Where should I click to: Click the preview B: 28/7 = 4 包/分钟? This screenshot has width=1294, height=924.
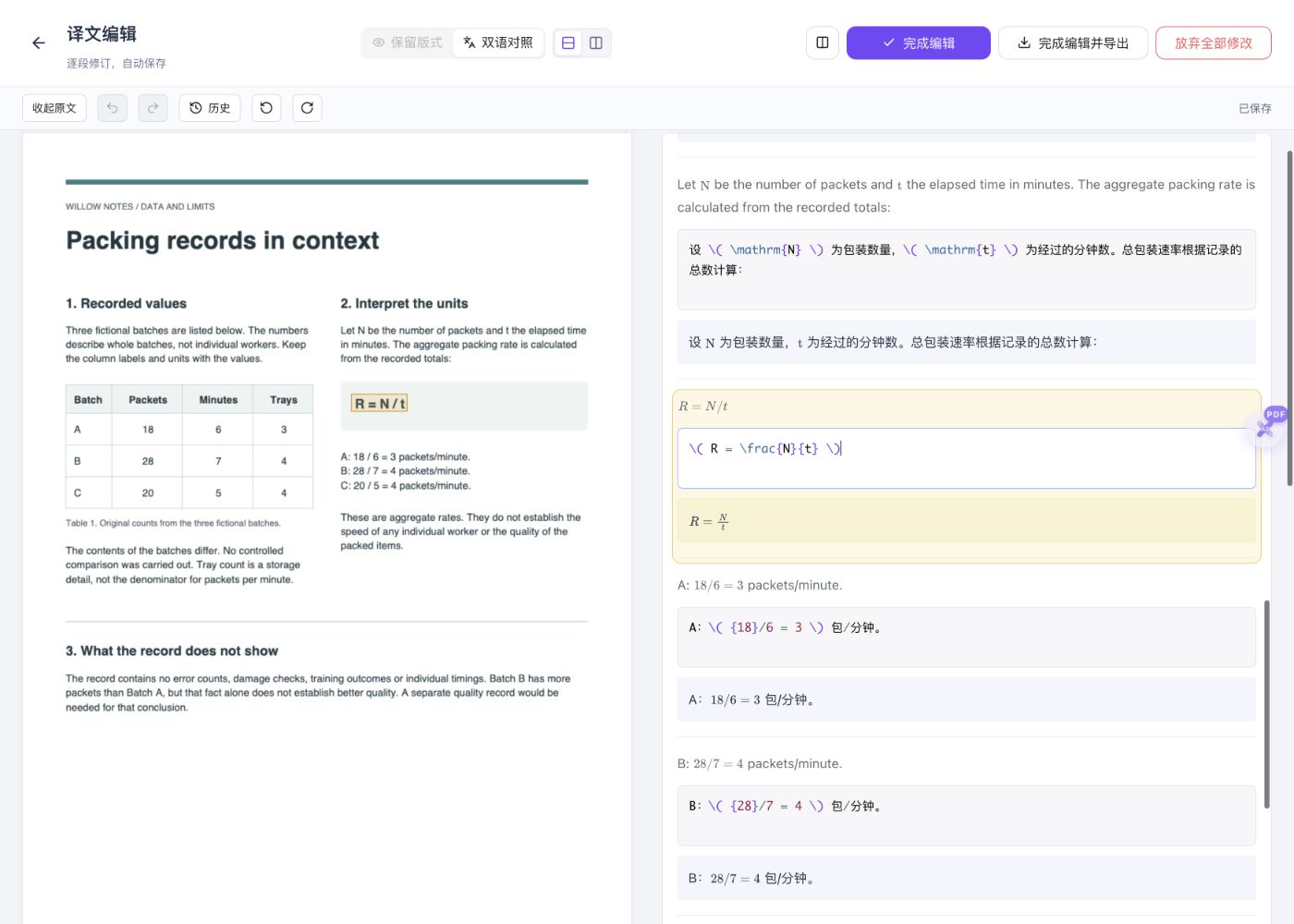(x=966, y=878)
